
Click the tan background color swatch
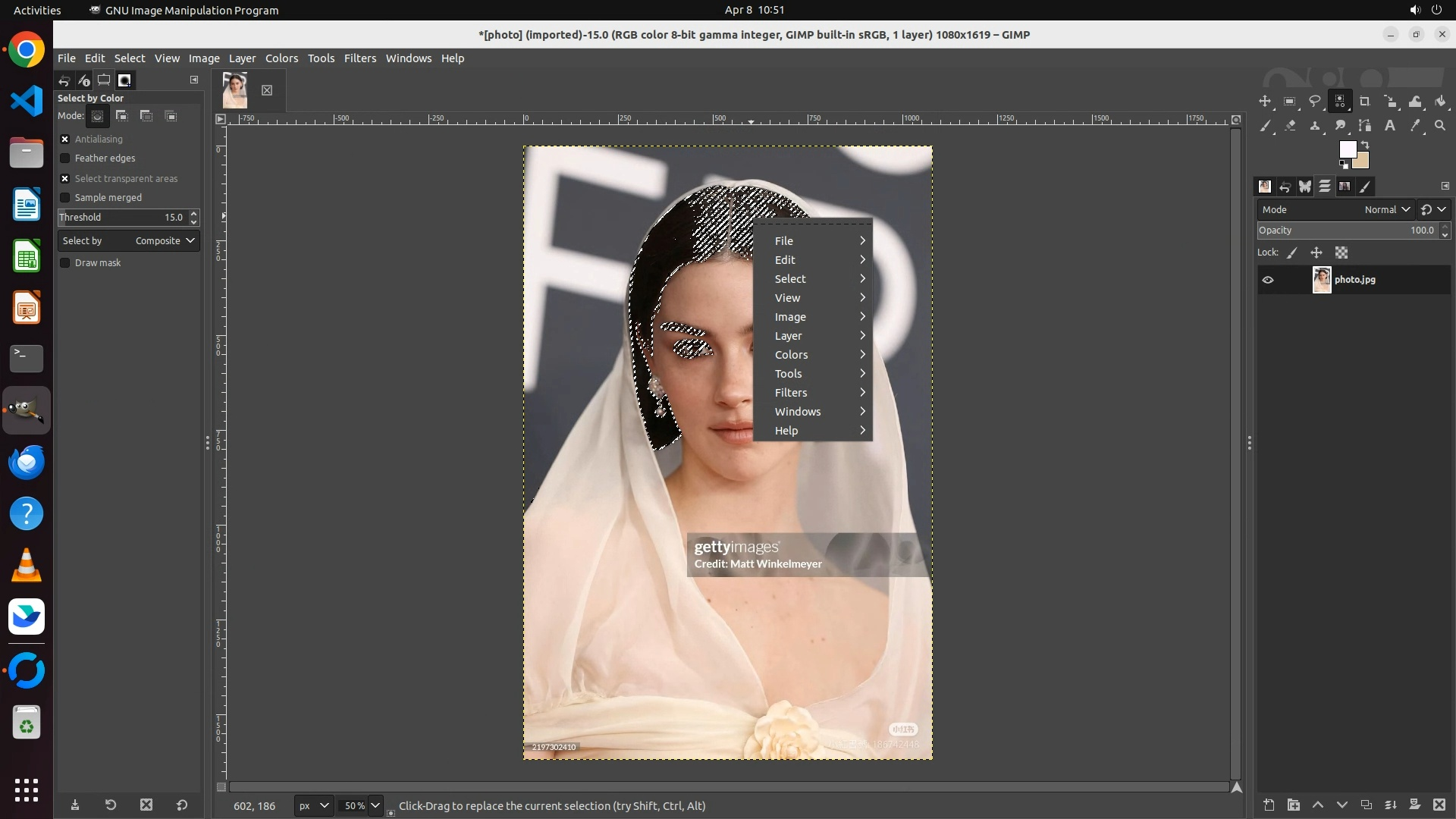(x=1361, y=161)
